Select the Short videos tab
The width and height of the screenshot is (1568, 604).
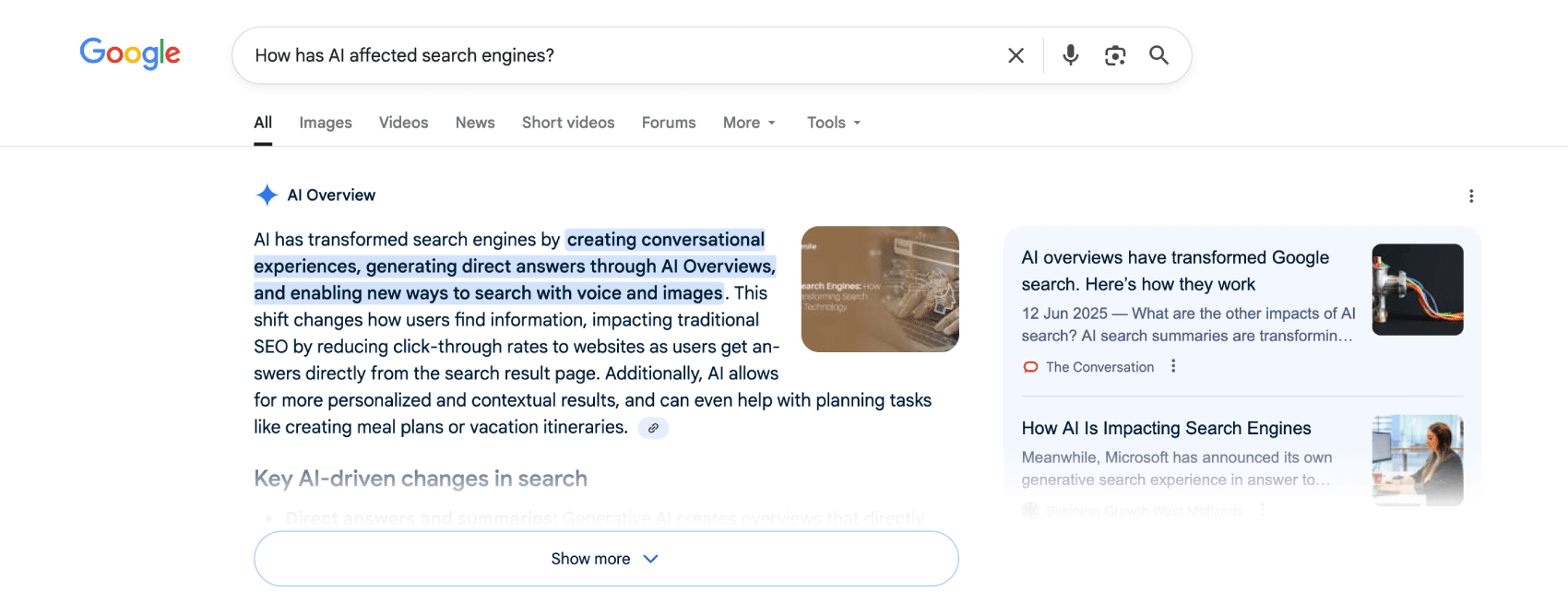click(x=567, y=123)
